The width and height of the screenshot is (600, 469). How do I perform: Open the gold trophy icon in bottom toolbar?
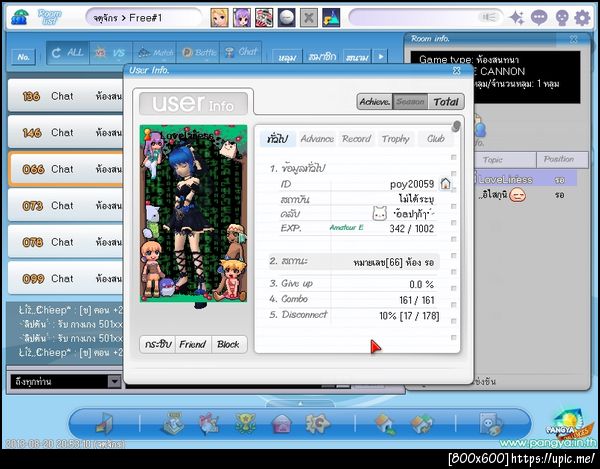[x=245, y=423]
